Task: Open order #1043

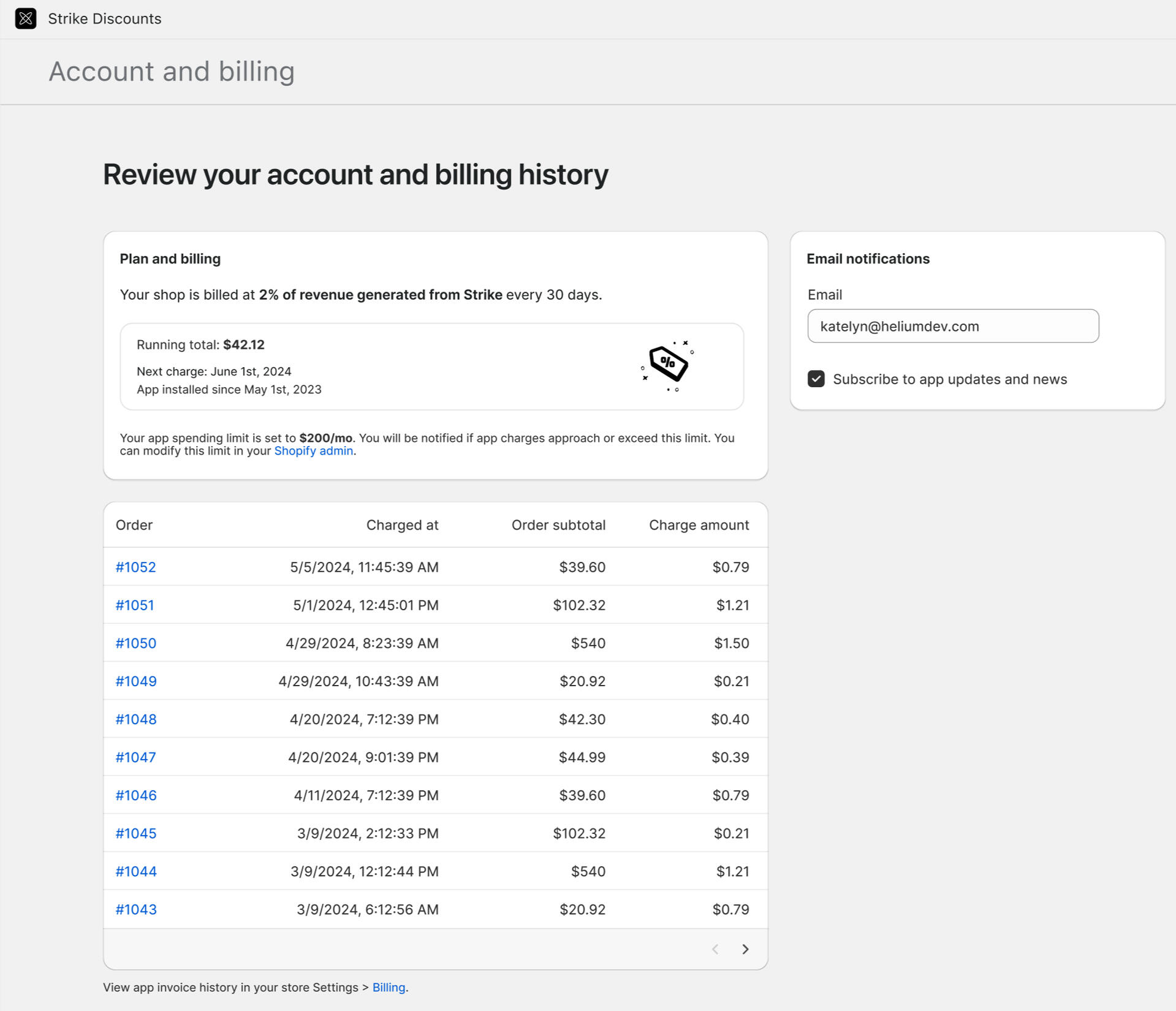Action: coord(135,909)
